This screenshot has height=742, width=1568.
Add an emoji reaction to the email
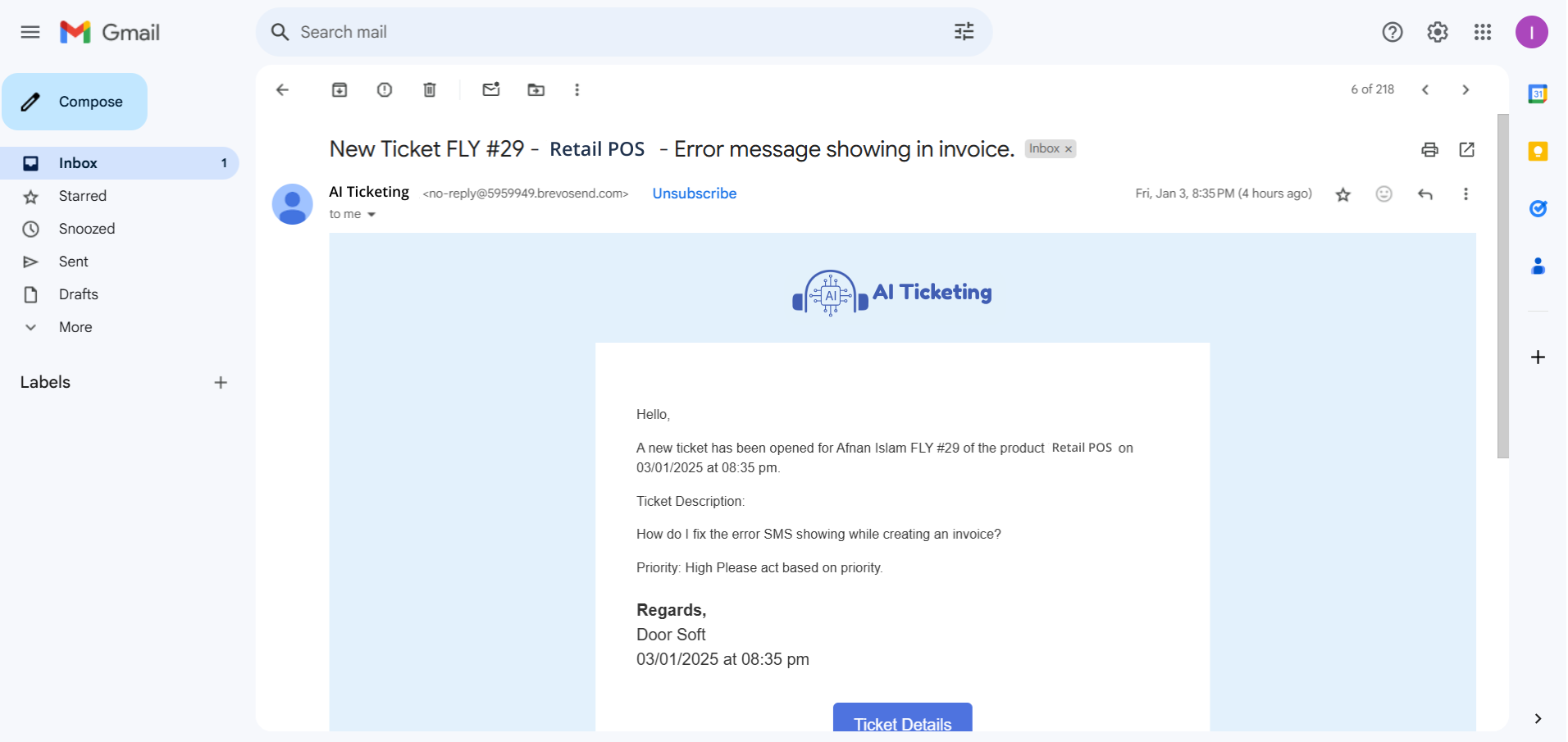[x=1384, y=194]
